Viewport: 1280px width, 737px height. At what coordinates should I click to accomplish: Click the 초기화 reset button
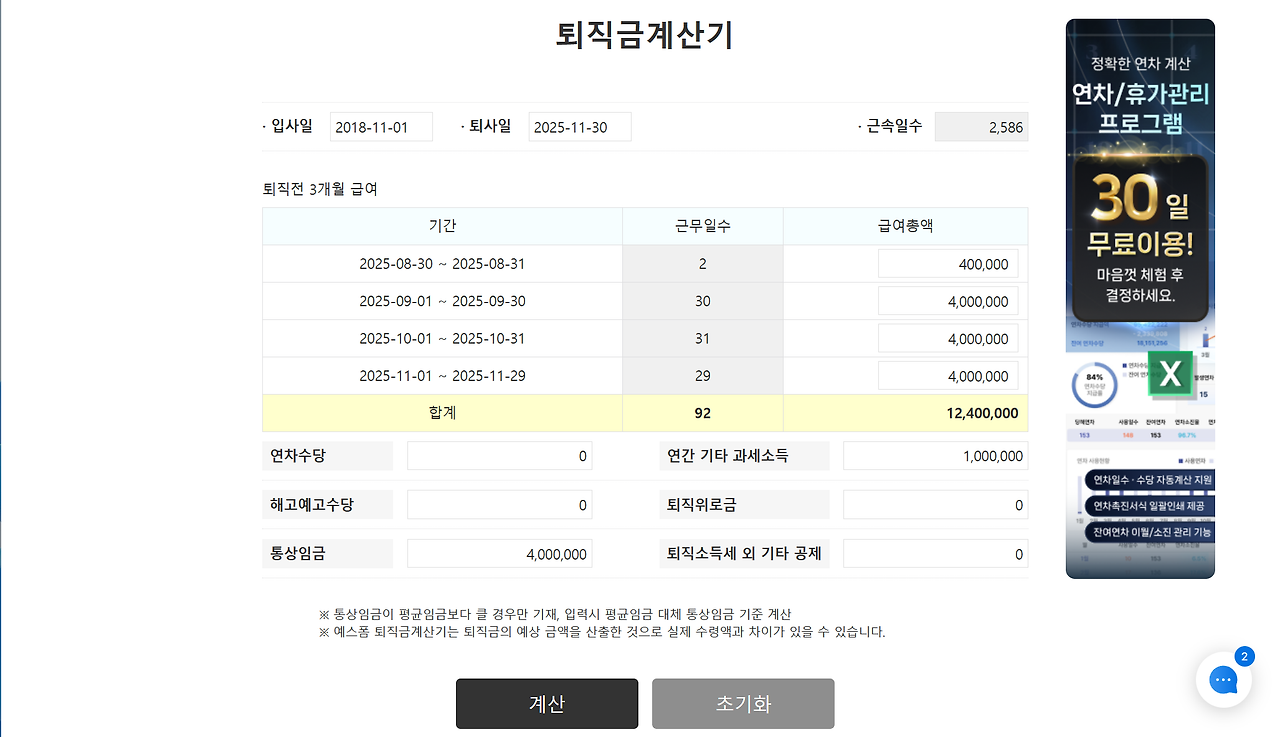pyautogui.click(x=743, y=704)
